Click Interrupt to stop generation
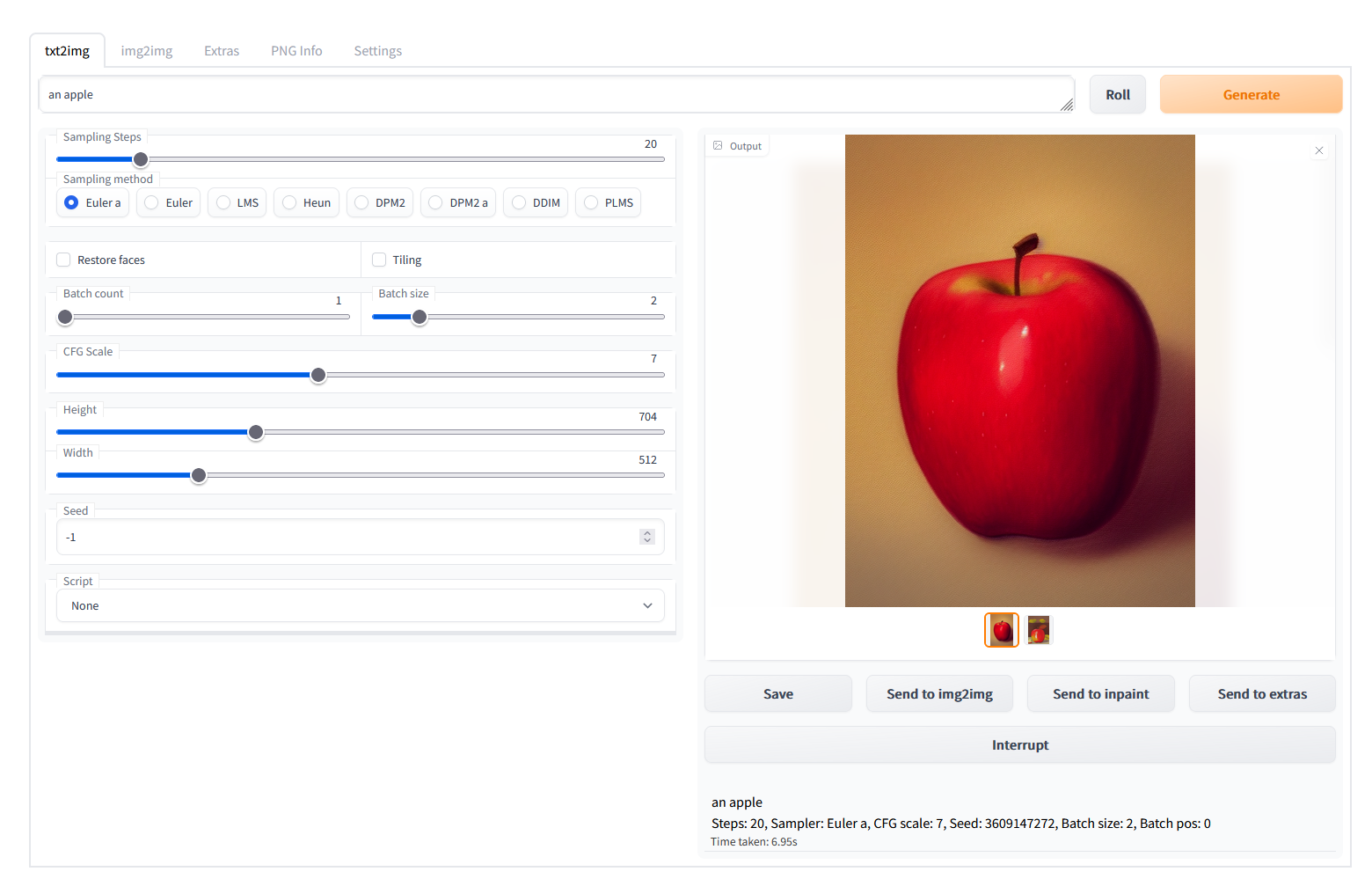 [1019, 744]
